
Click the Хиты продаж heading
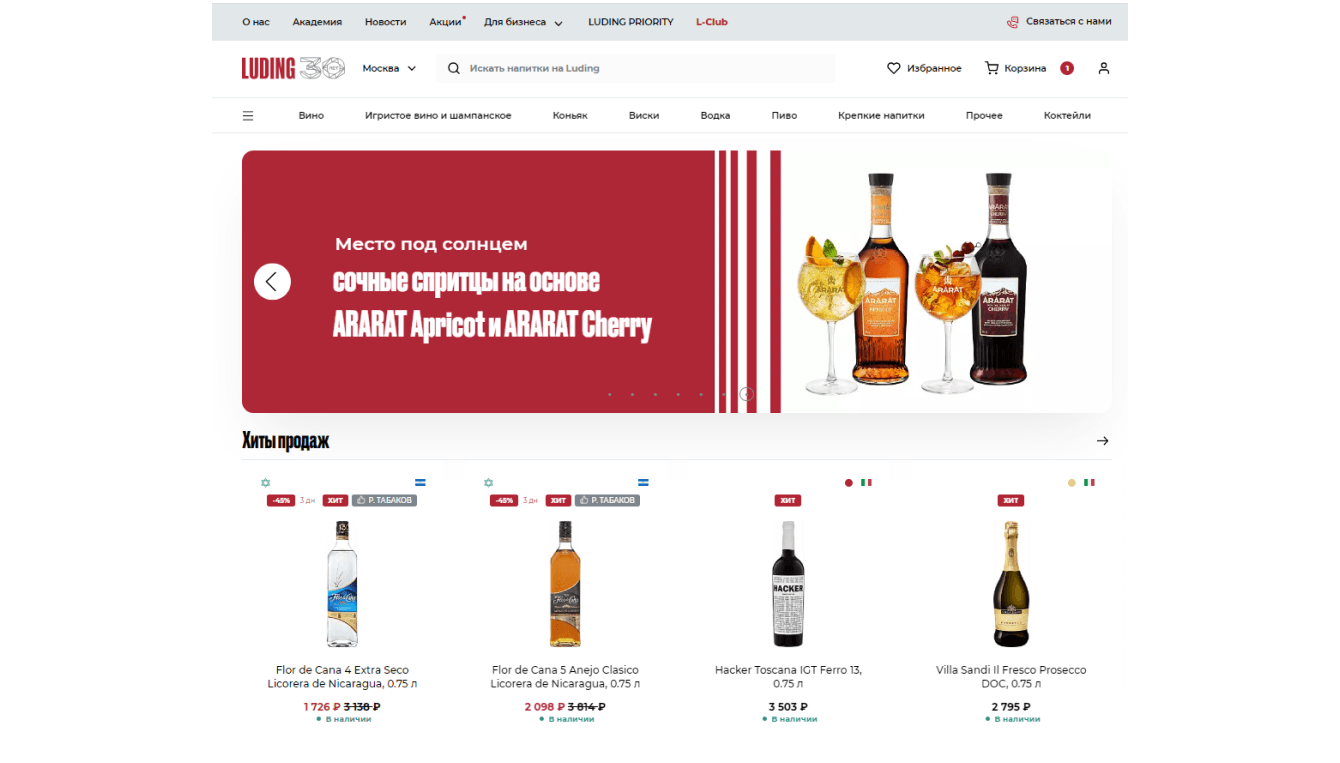click(286, 441)
